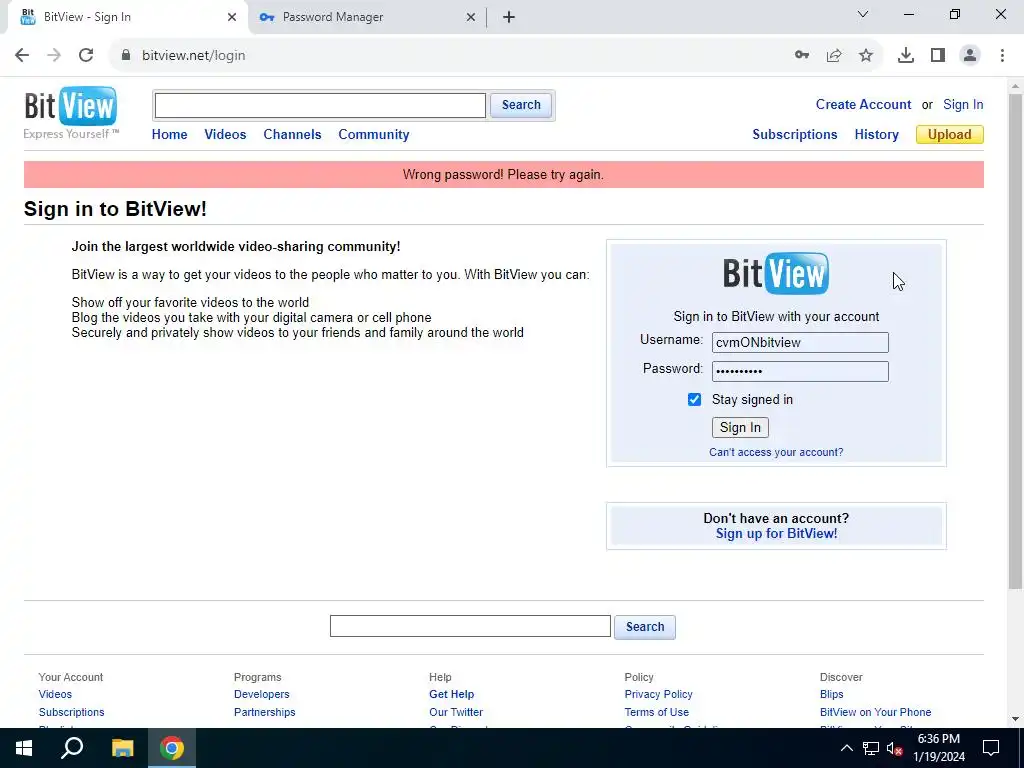This screenshot has height=768, width=1024.
Task: Open Our Twitter footer link
Action: (456, 712)
